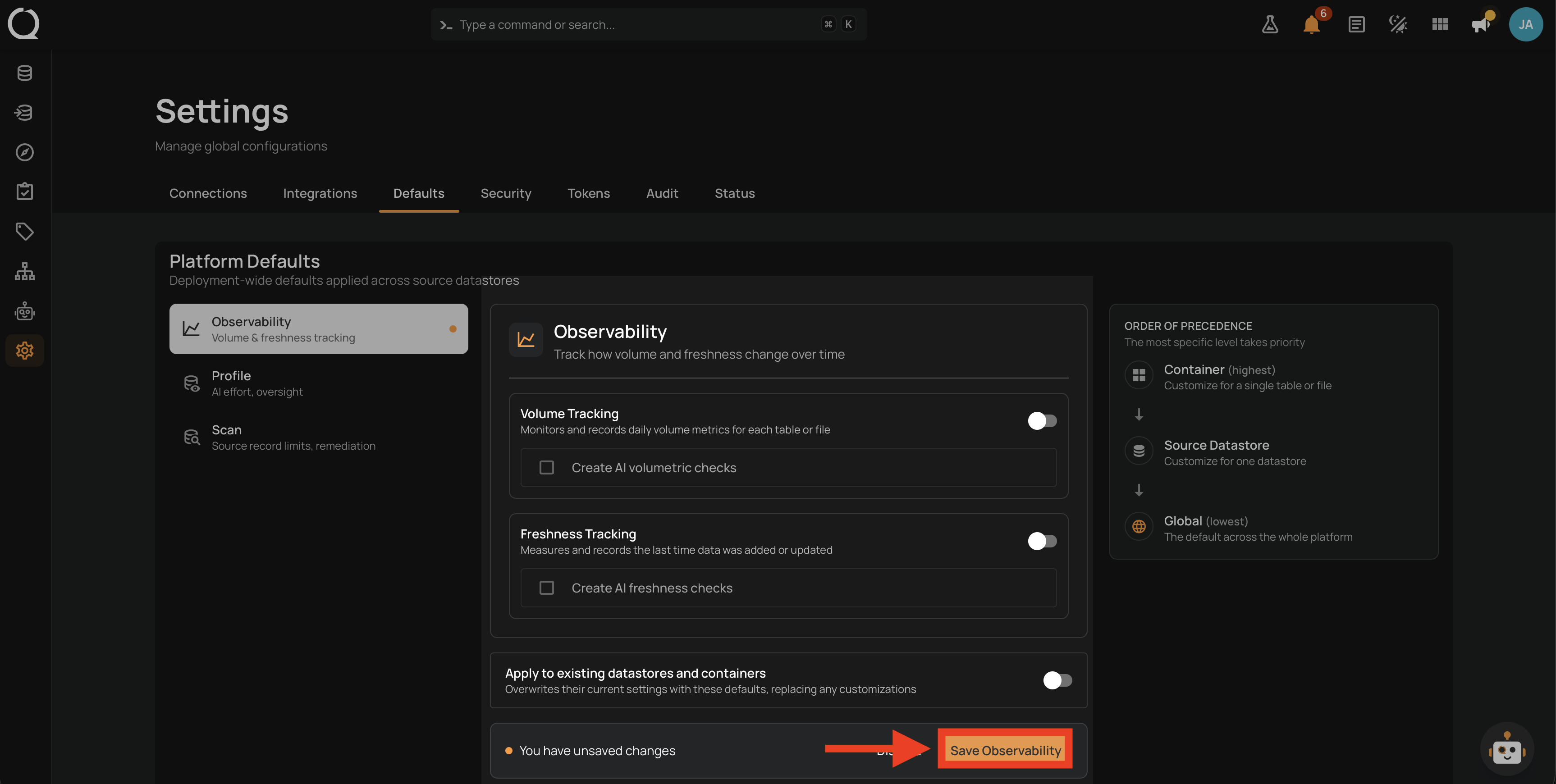Image resolution: width=1556 pixels, height=784 pixels.
Task: Open the Qualytics logo home
Action: [23, 23]
